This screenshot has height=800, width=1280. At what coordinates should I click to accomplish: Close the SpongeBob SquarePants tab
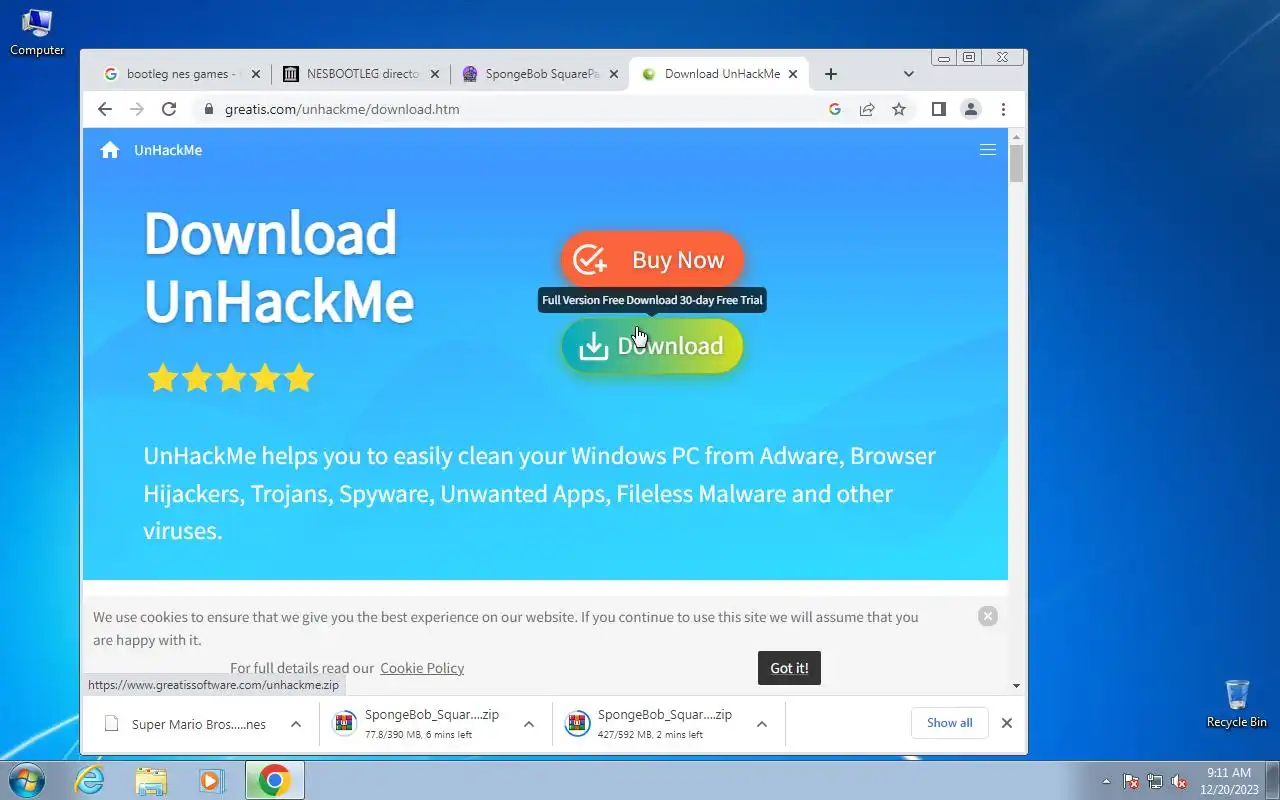[x=614, y=74]
